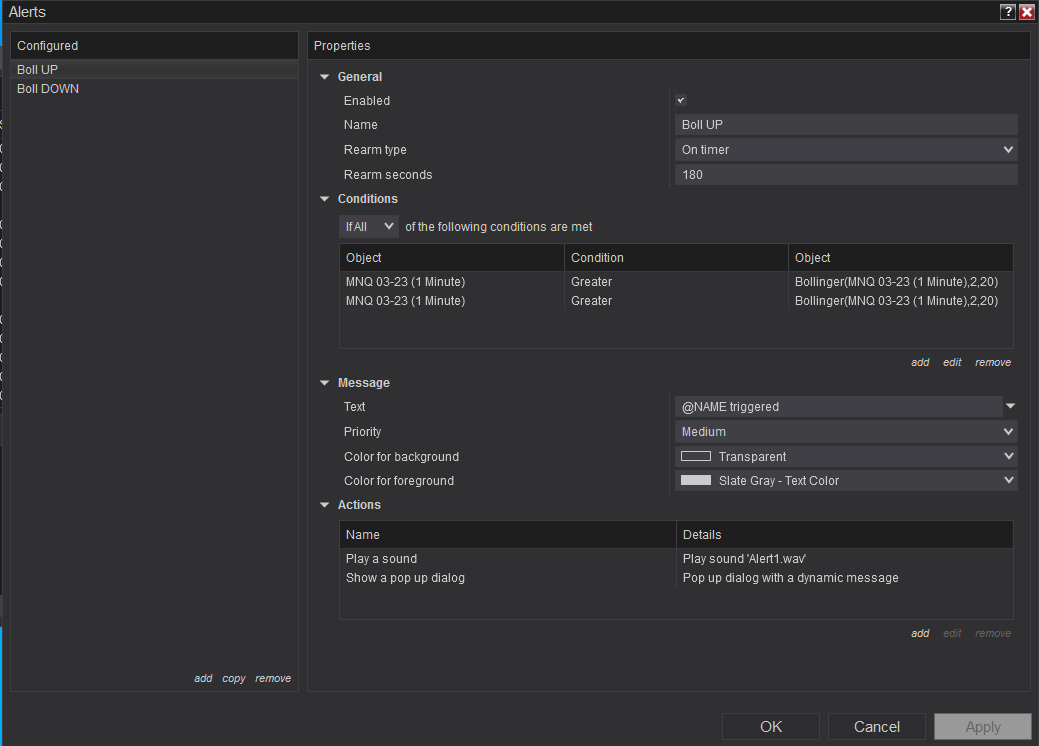This screenshot has width=1039, height=746.
Task: Uncheck the Enabled checkbox
Action: [x=681, y=100]
